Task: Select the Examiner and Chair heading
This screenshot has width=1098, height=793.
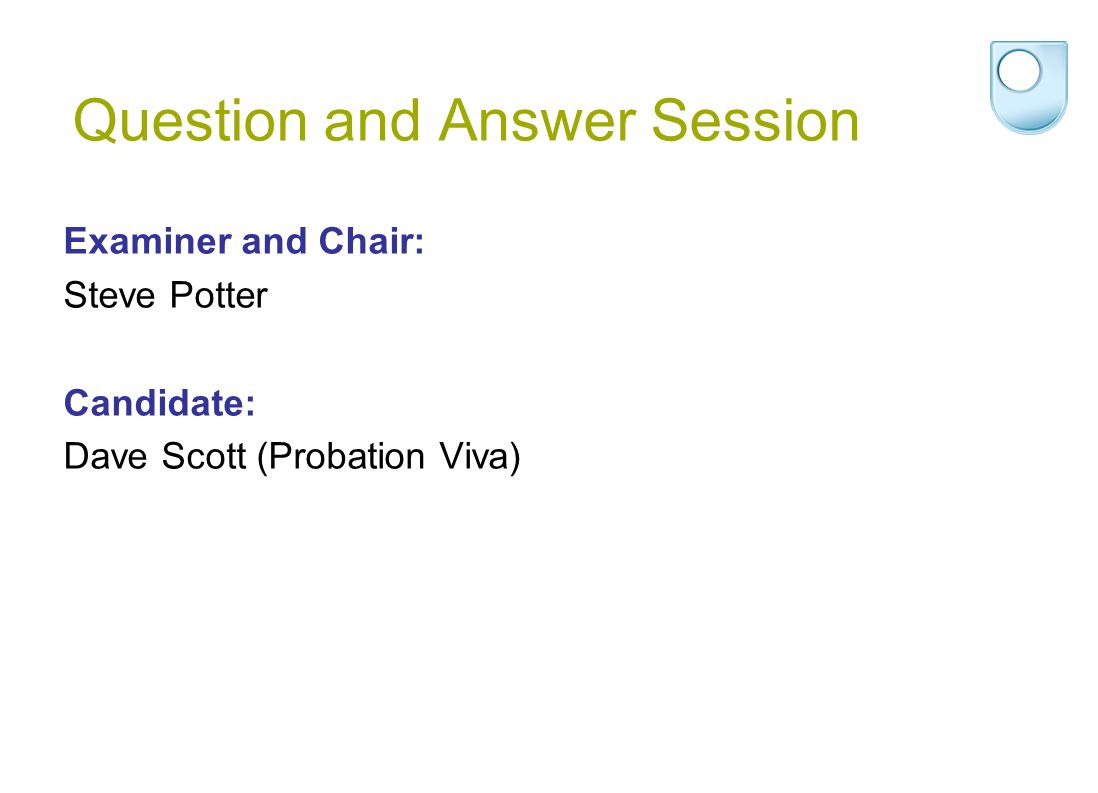Action: 244,241
